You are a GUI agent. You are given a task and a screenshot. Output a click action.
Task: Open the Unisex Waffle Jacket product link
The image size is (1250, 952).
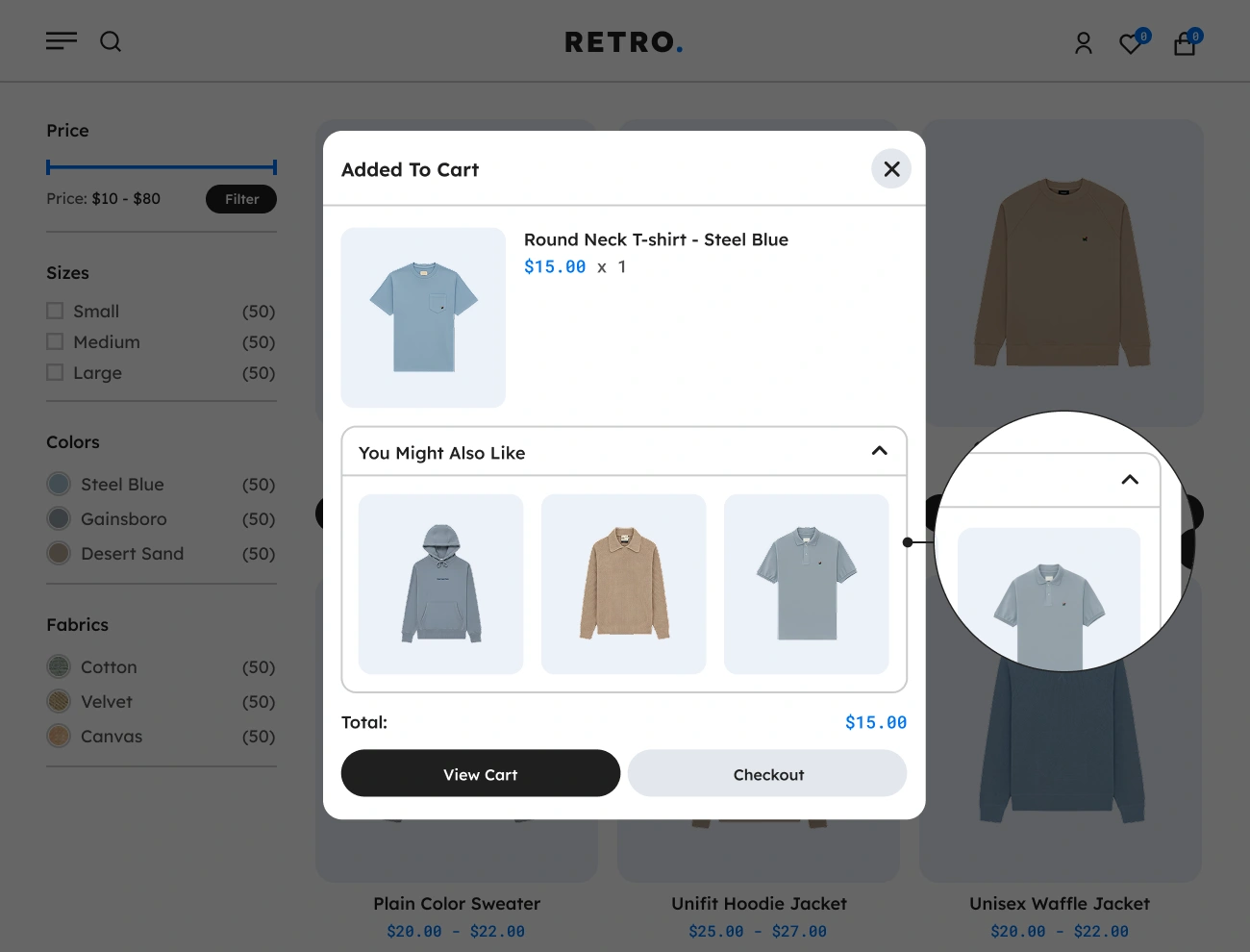(x=1060, y=904)
